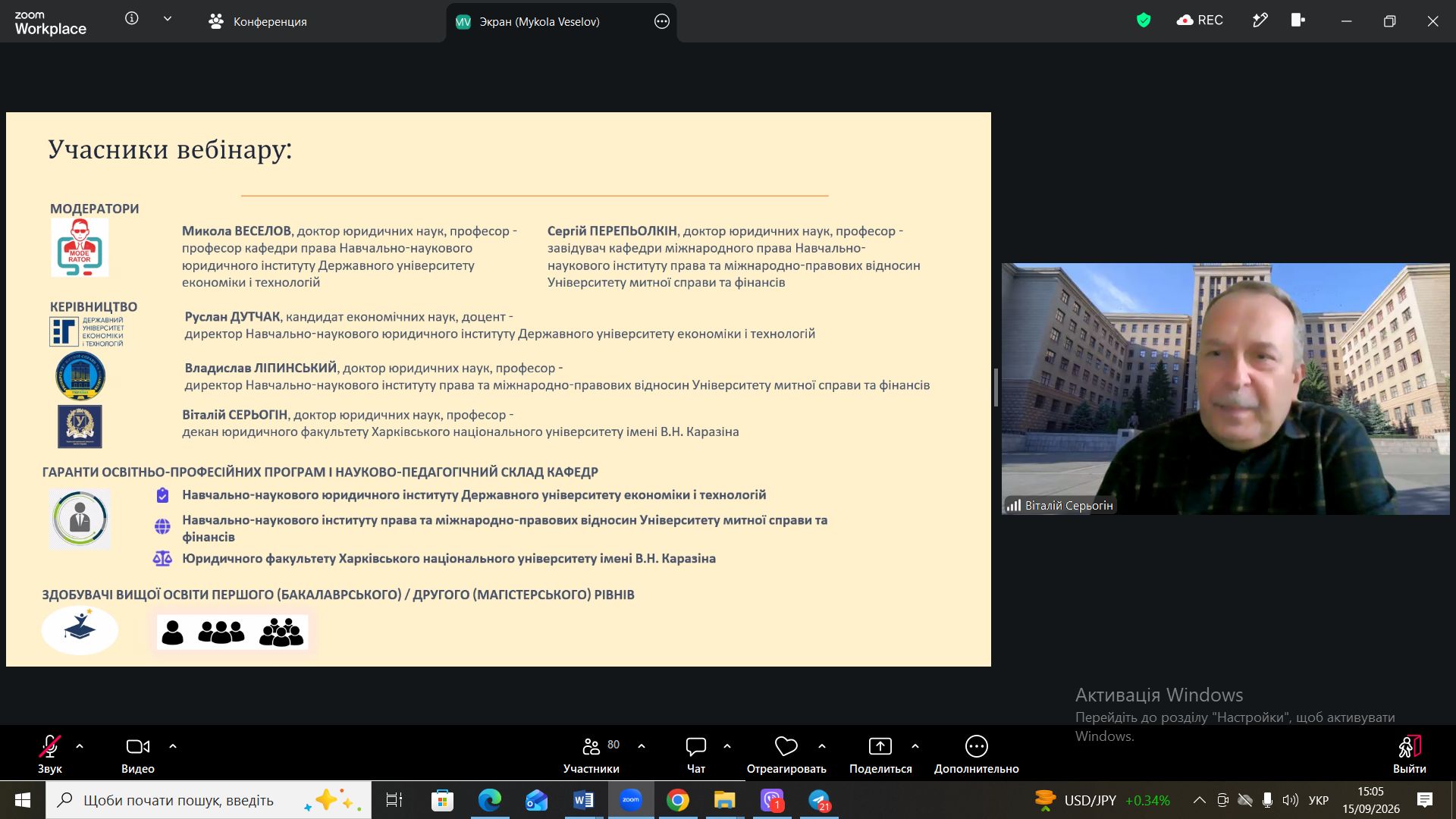Viewport: 1456px width, 819px height.
Task: Open meeting info circle icon
Action: pyautogui.click(x=132, y=18)
